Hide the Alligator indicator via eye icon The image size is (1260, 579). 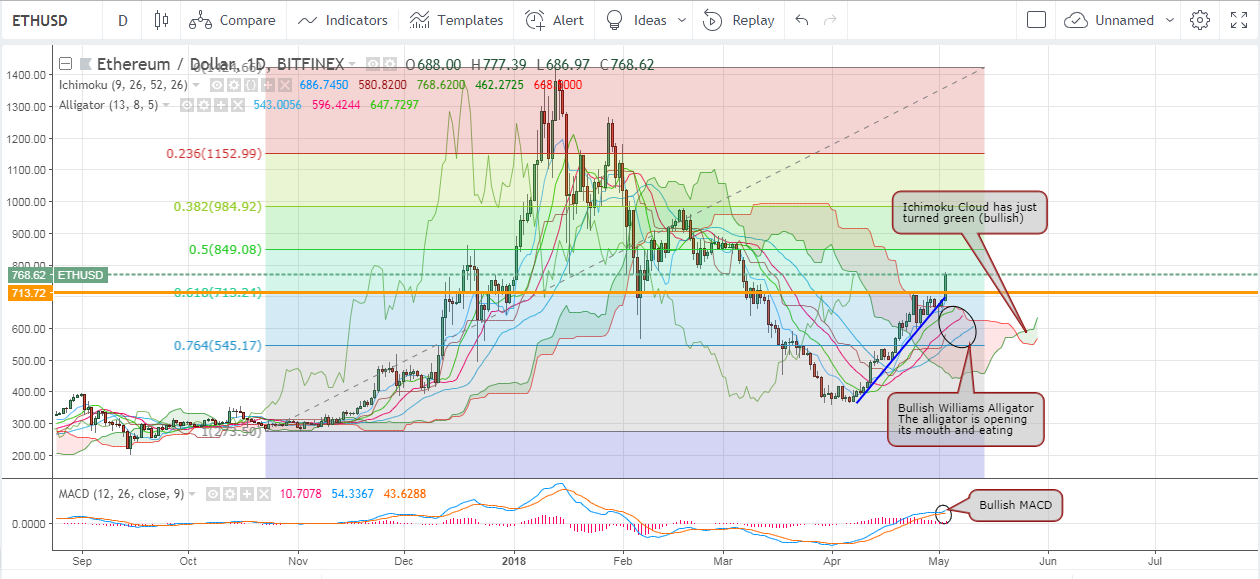click(x=185, y=104)
